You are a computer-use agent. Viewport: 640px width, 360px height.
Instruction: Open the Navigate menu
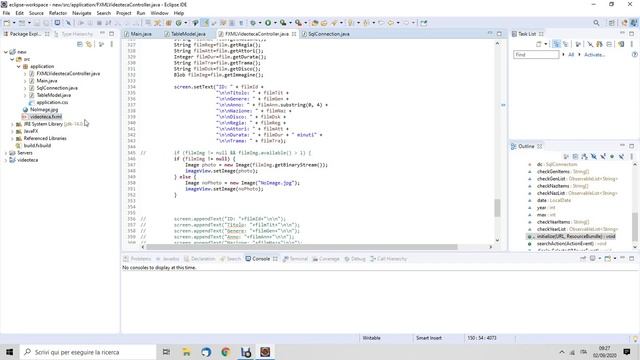click(x=82, y=13)
